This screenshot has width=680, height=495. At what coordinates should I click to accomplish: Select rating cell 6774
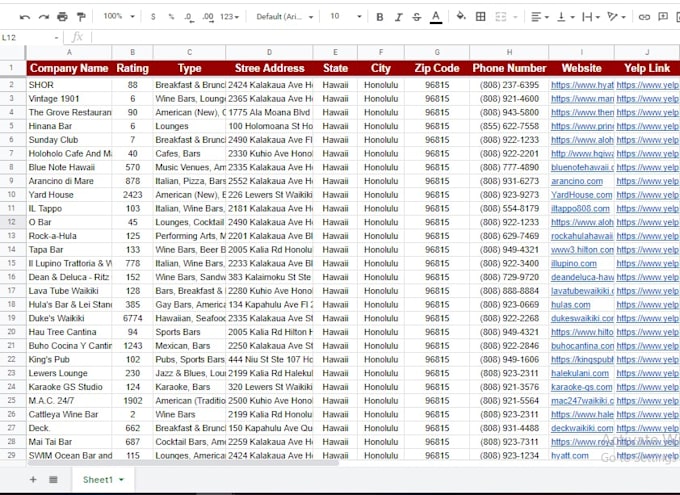[x=132, y=318]
